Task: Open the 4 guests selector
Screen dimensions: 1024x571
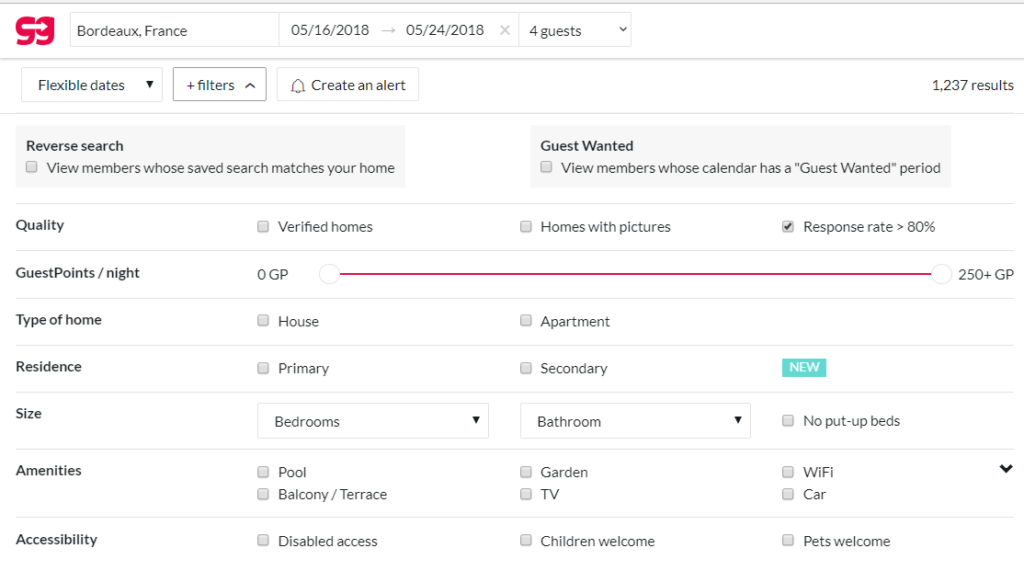Action: click(577, 31)
